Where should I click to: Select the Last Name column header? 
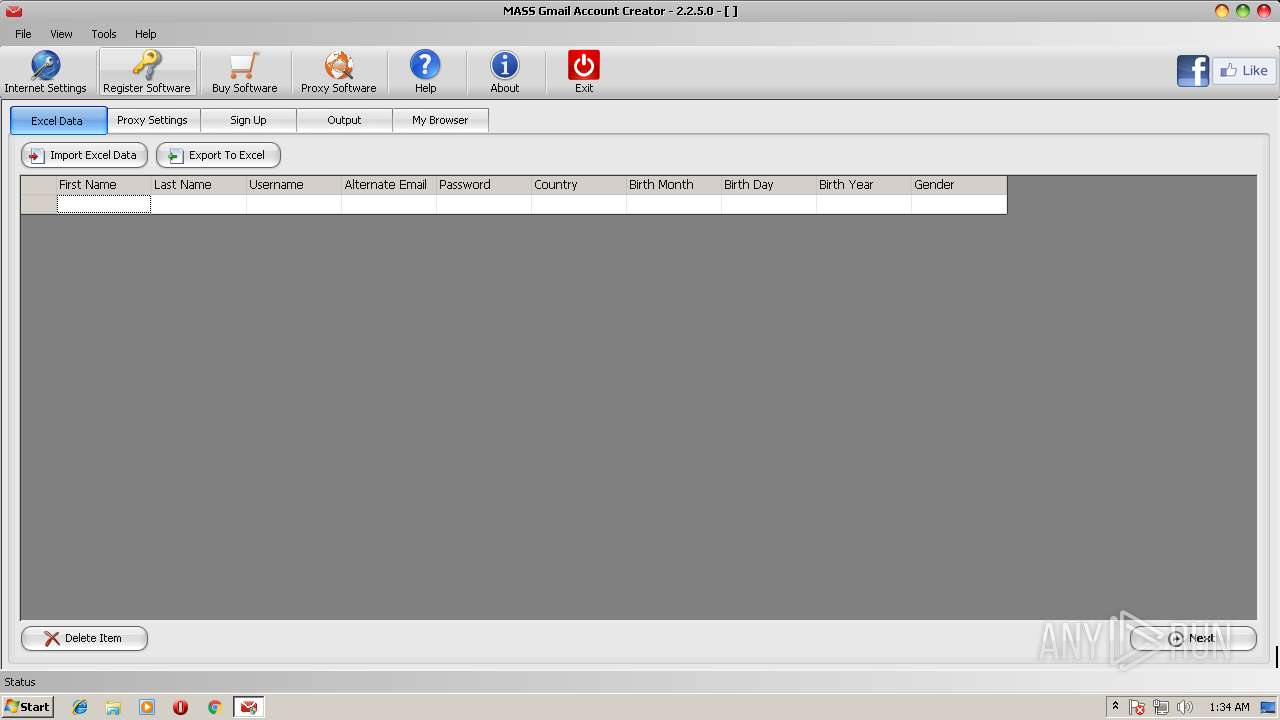pyautogui.click(x=199, y=185)
